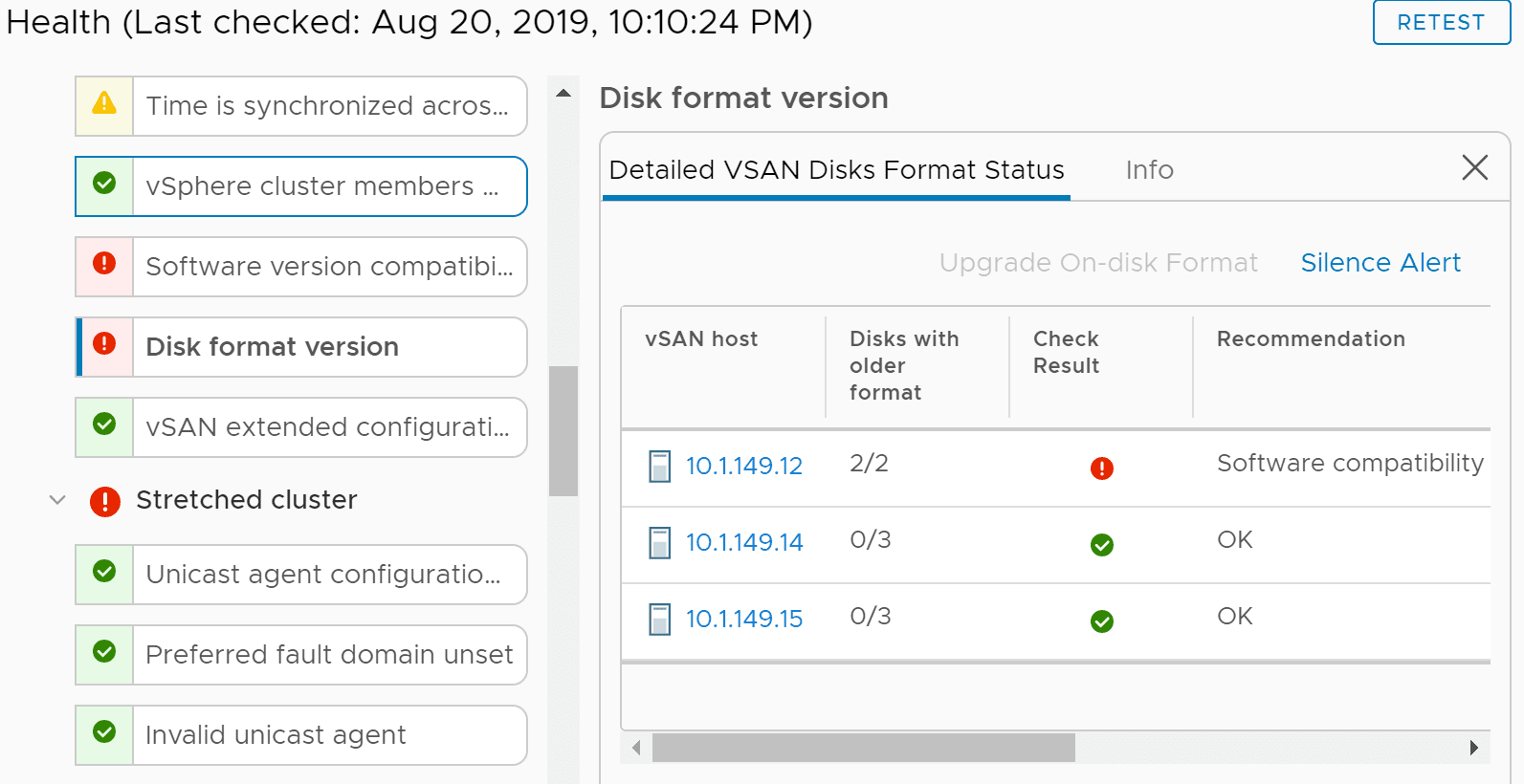The image size is (1524, 784).
Task: Click the Silence Alert link
Action: click(1380, 263)
